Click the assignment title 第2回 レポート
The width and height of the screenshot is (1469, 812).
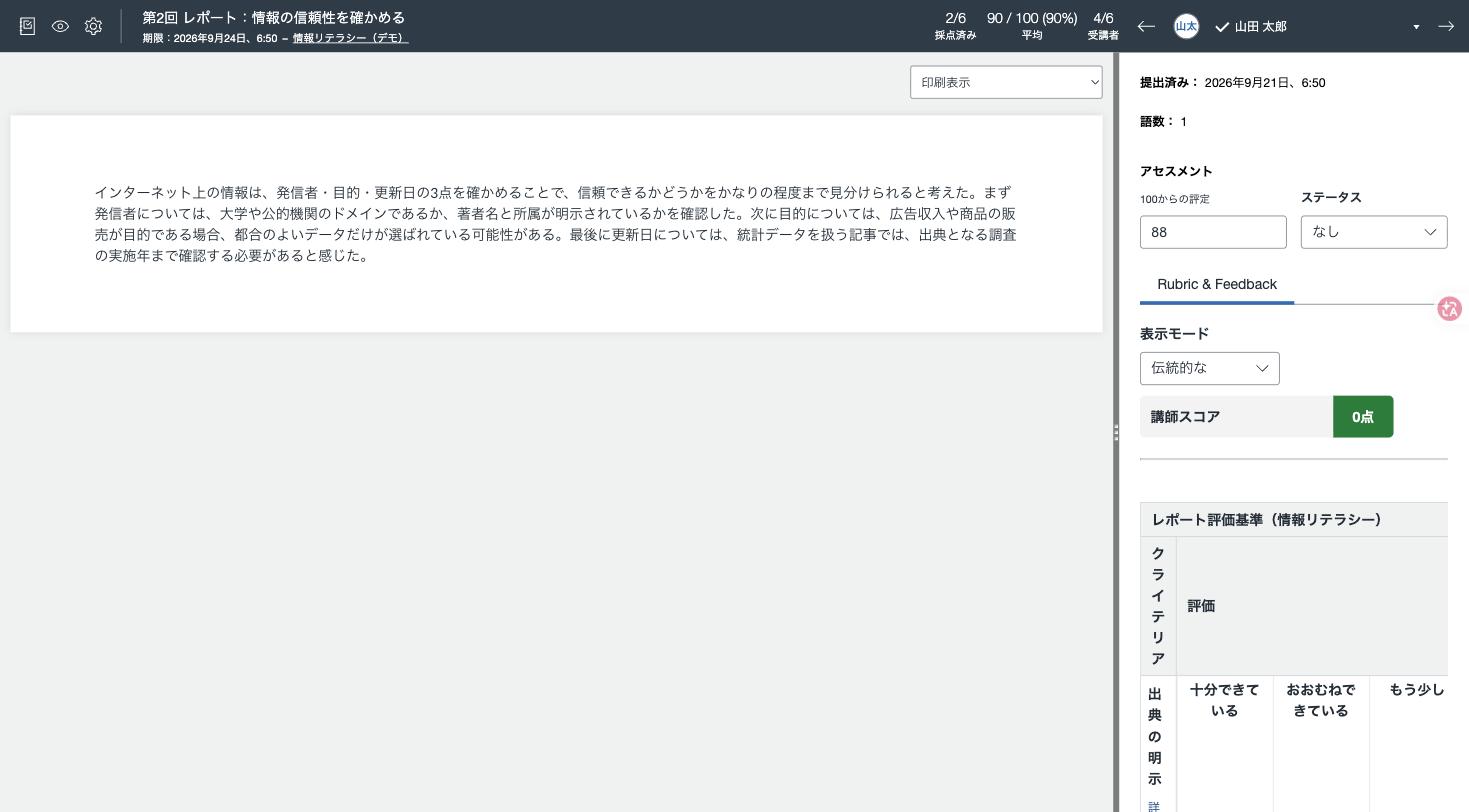tap(274, 17)
